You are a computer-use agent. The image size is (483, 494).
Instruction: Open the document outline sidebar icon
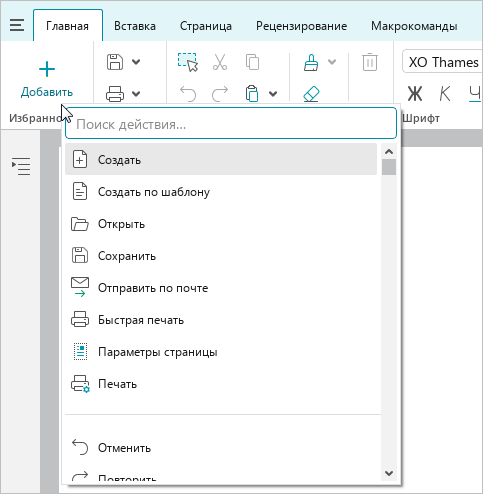tap(21, 166)
